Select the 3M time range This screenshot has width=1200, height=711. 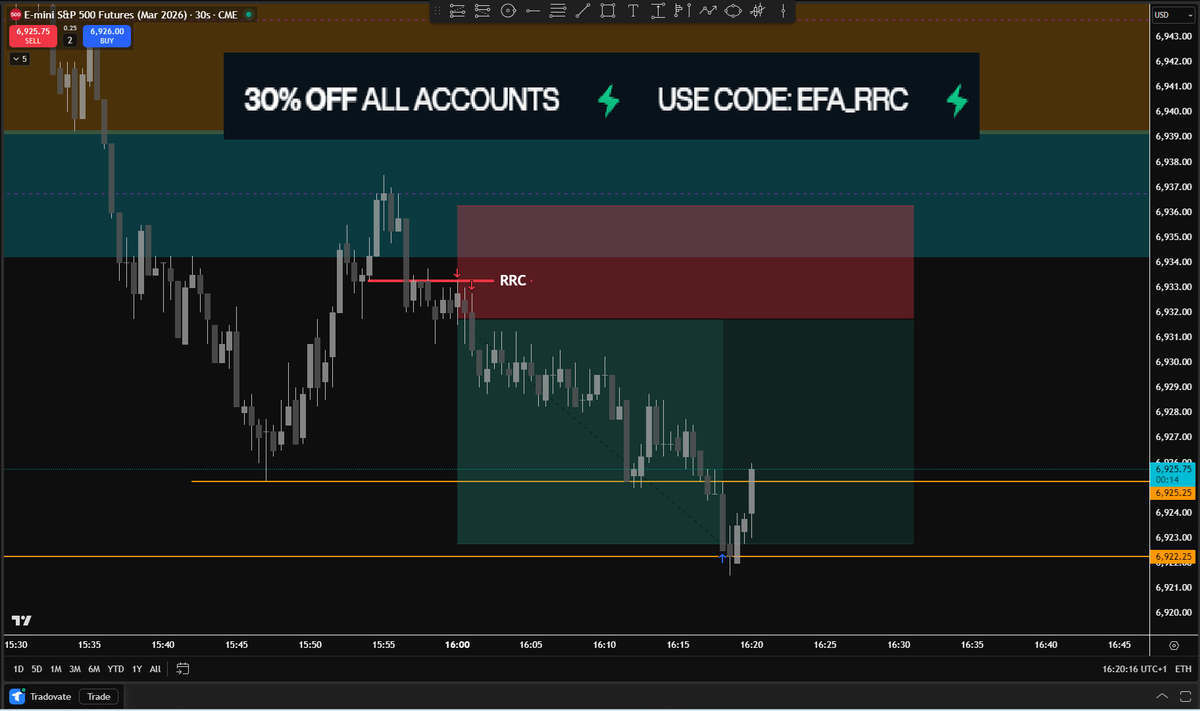pyautogui.click(x=75, y=669)
